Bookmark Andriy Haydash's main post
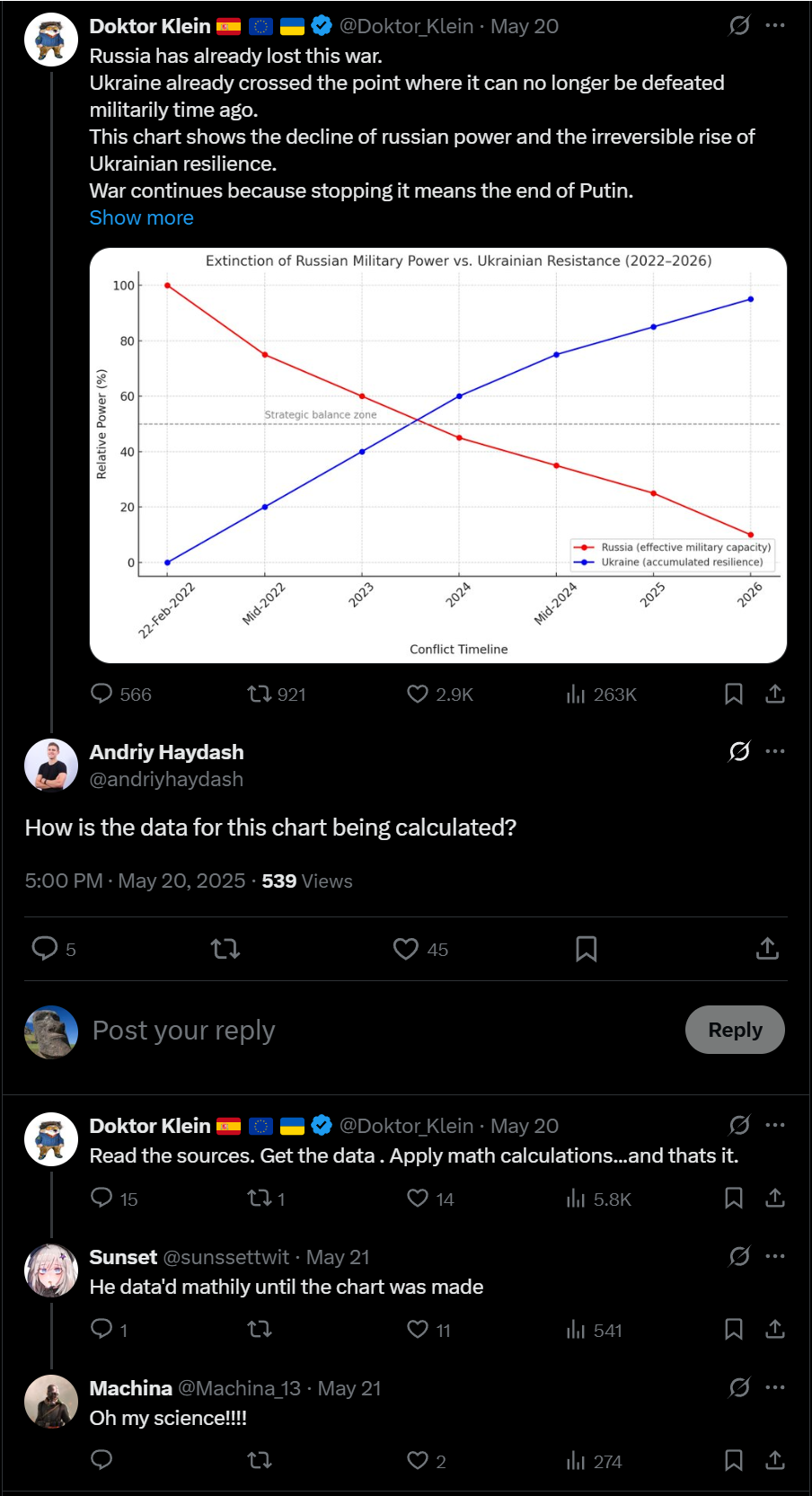The height and width of the screenshot is (1496, 812). [x=586, y=949]
